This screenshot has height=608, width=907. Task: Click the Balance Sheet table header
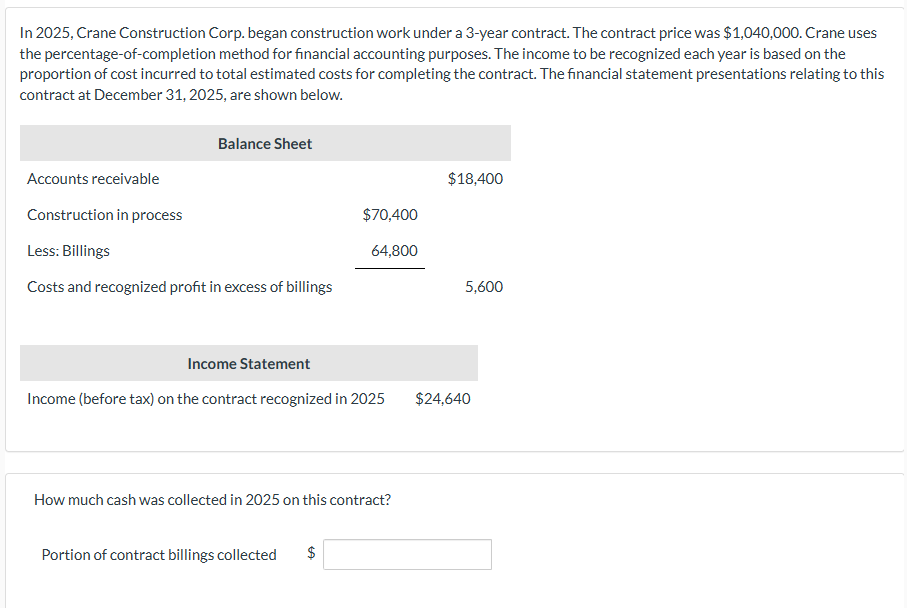[265, 144]
